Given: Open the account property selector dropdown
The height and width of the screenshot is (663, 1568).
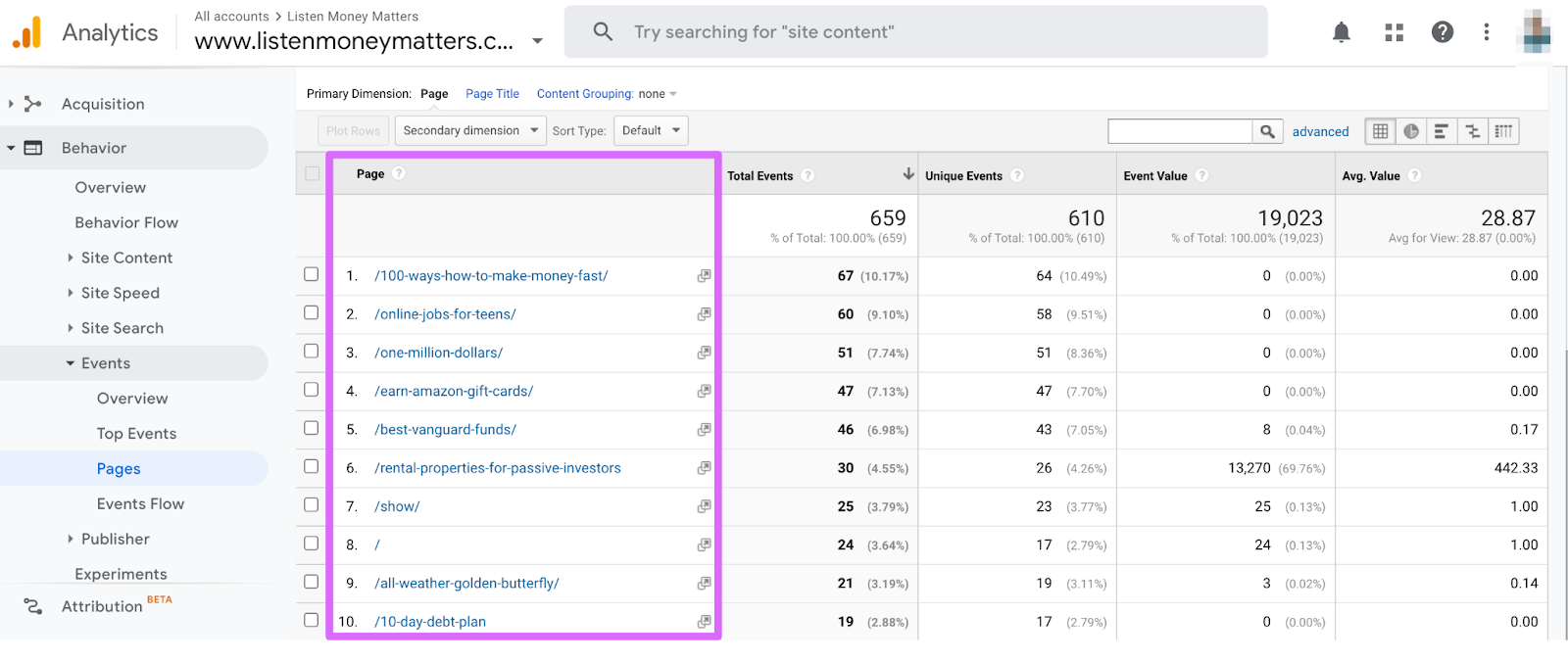Looking at the screenshot, I should [537, 41].
